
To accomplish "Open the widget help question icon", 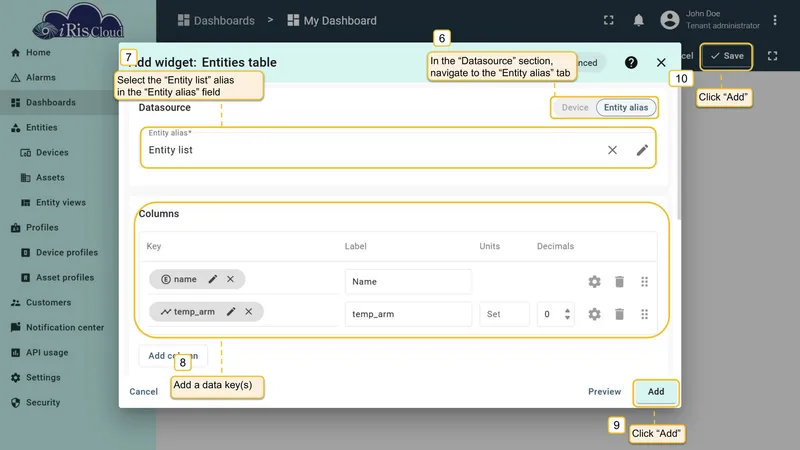I will tap(631, 62).
